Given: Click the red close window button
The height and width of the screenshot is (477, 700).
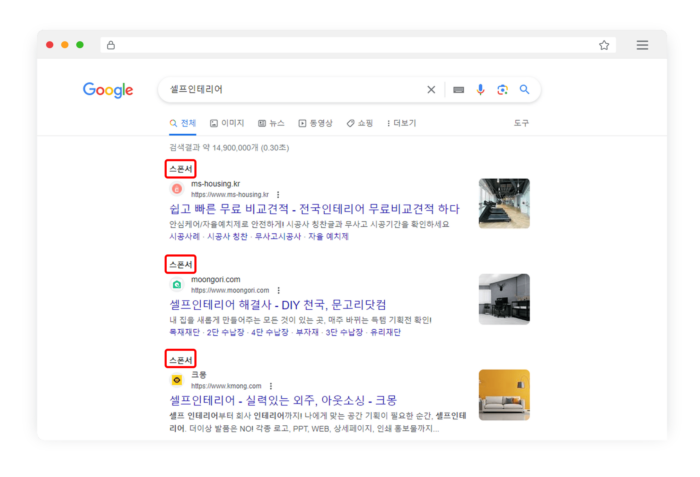Looking at the screenshot, I should click(x=50, y=45).
